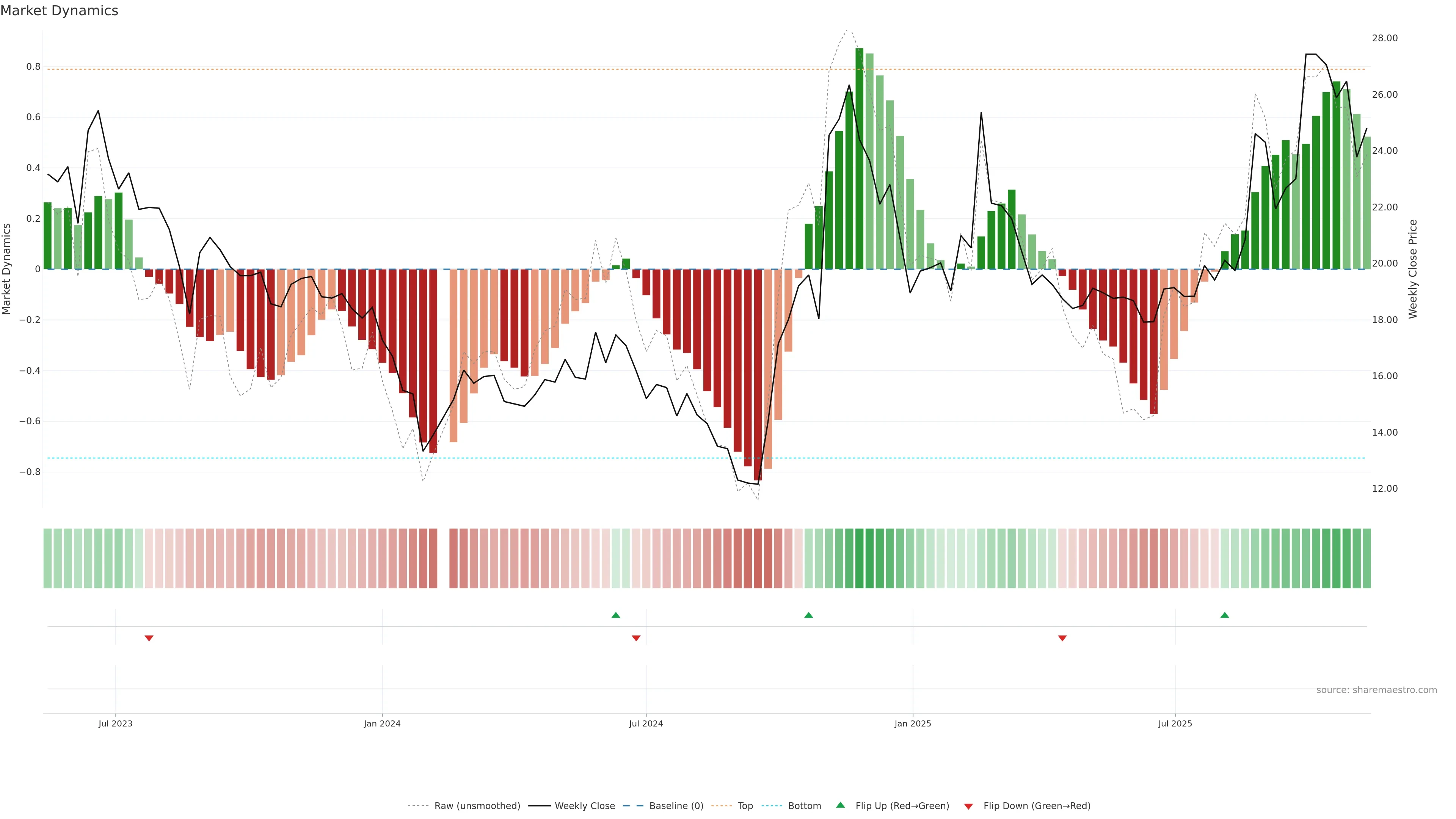Viewport: 1456px width, 819px height.
Task: Click the source: sharemaestro.com text
Action: click(x=1376, y=690)
